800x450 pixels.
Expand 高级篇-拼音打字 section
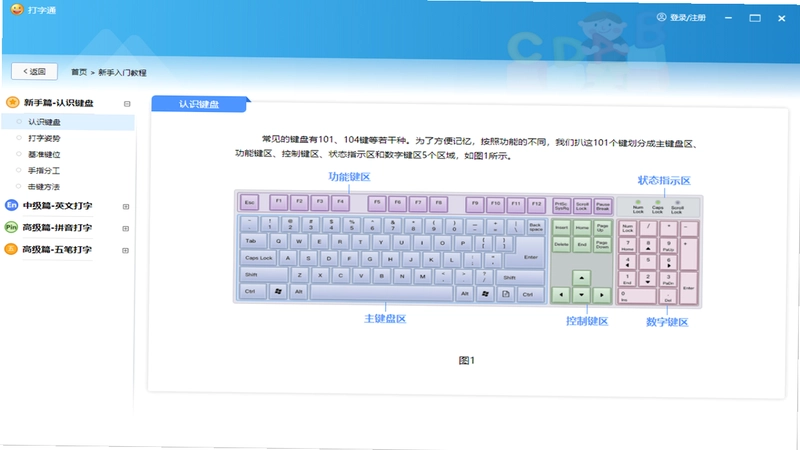coord(126,229)
